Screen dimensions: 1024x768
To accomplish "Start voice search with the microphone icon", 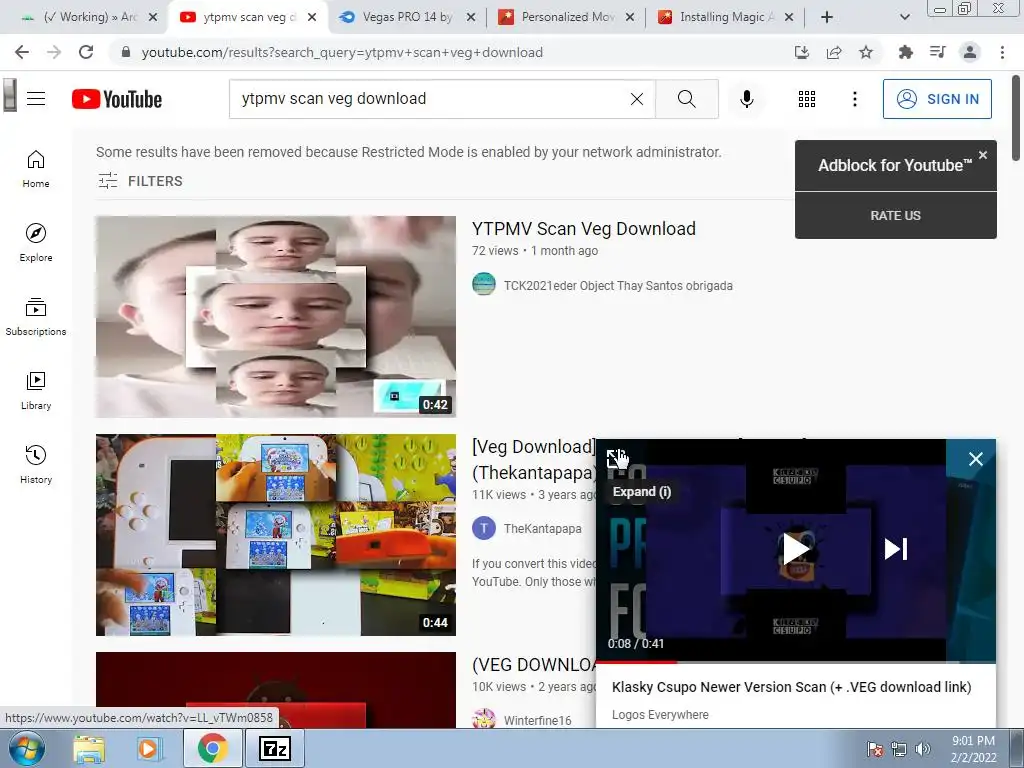I will 746,99.
